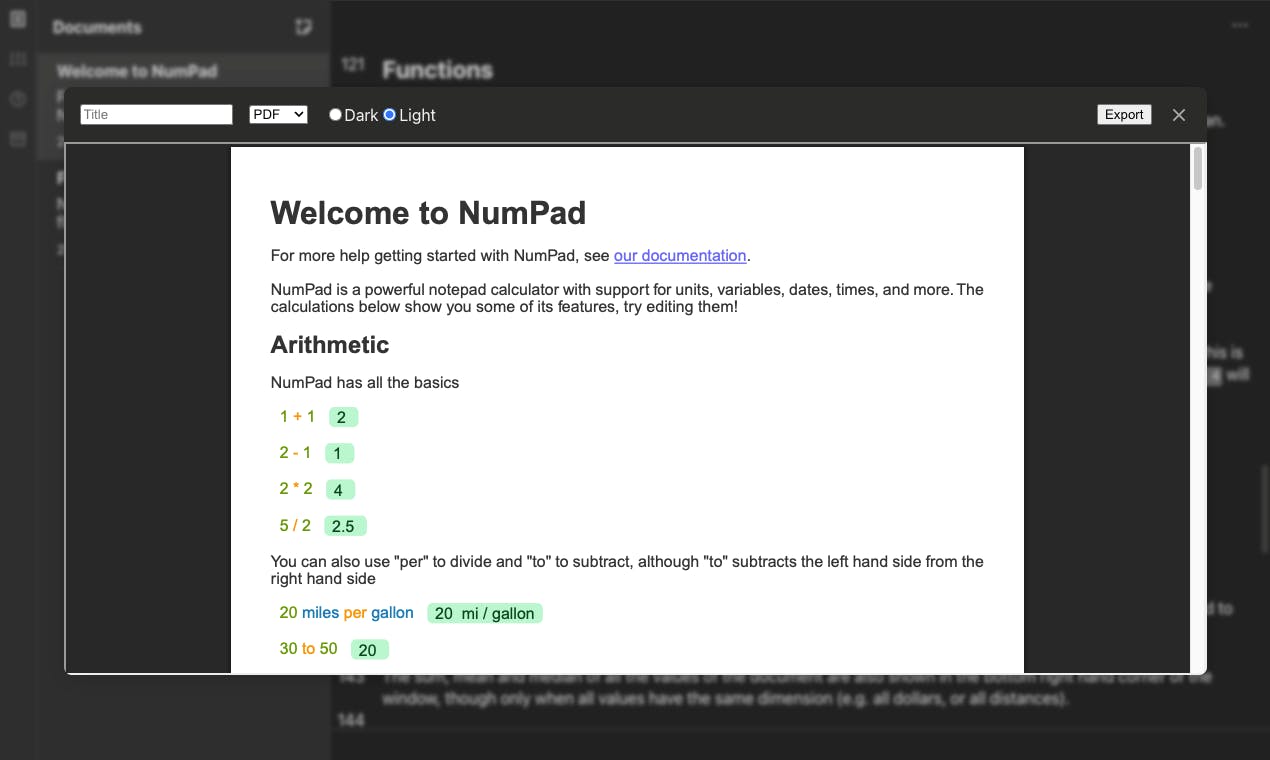Click the '2 * 2' expression
This screenshot has height=760, width=1270.
pyautogui.click(x=296, y=489)
